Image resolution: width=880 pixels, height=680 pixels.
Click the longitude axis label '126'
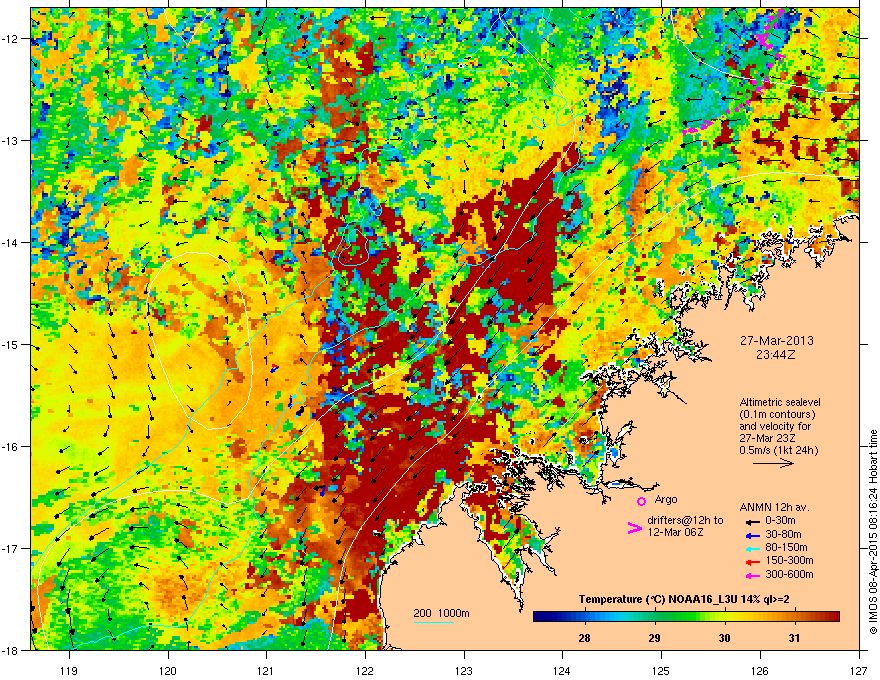[x=760, y=670]
